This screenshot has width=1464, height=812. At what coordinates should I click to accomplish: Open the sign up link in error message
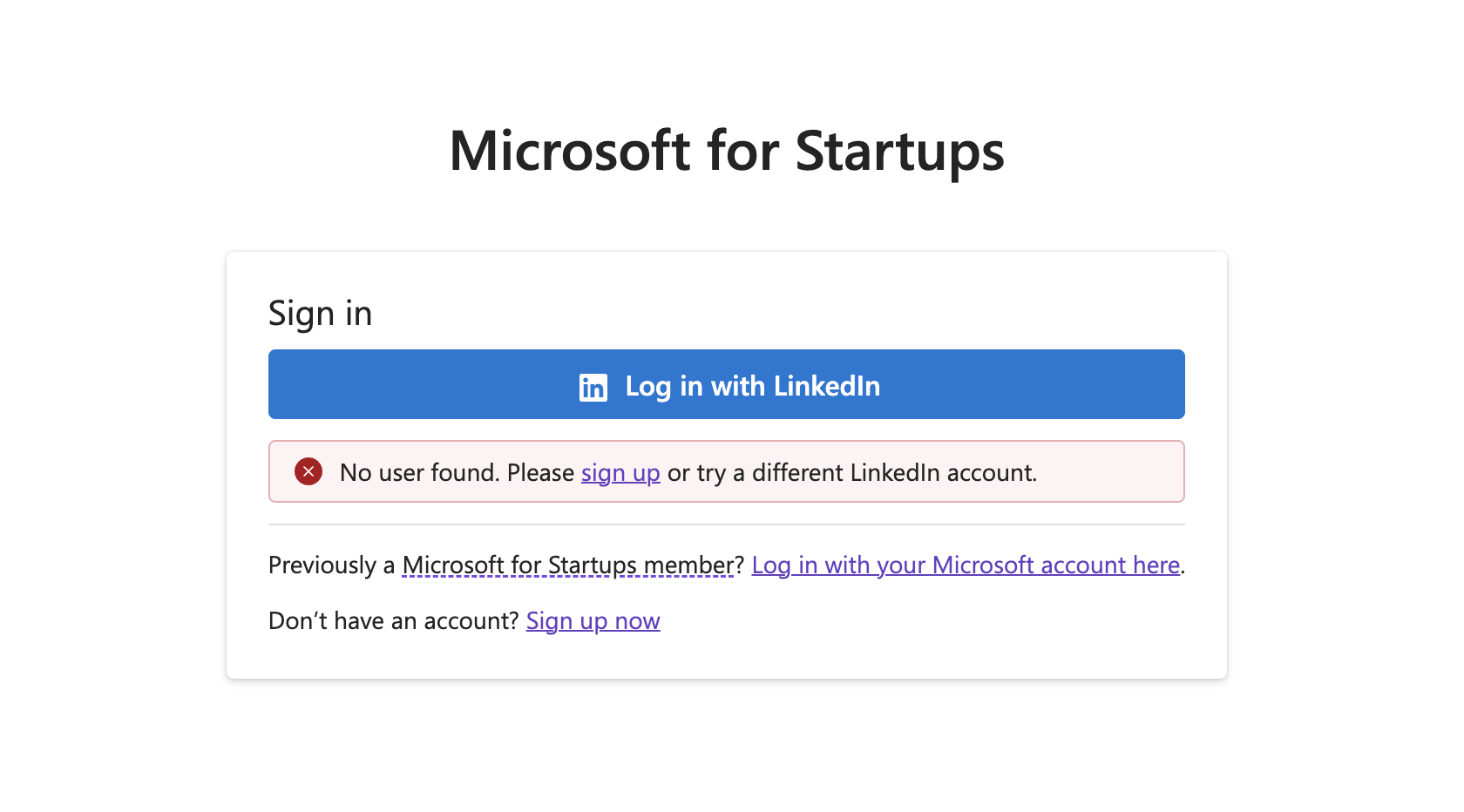(620, 472)
